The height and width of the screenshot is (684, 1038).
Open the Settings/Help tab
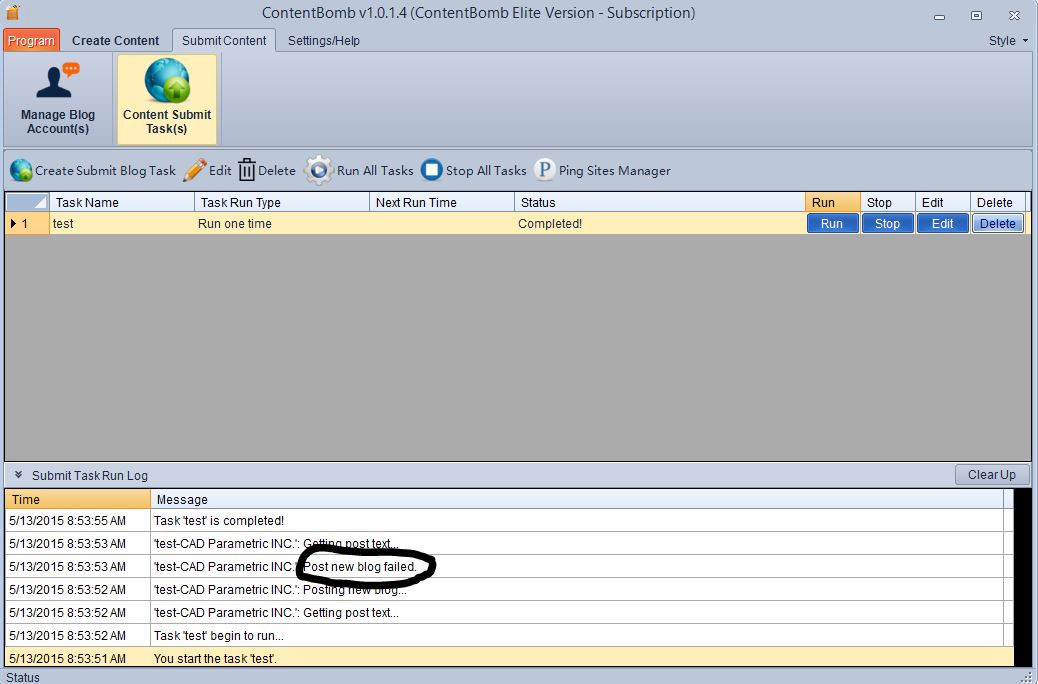coord(324,41)
